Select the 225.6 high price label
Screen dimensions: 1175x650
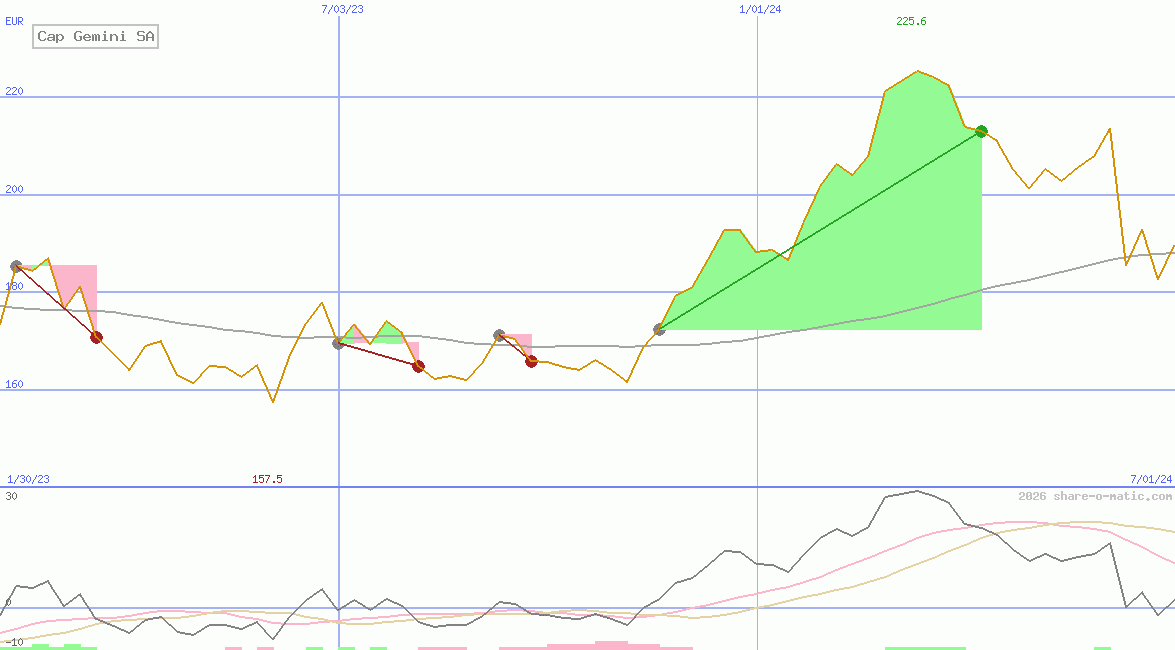click(911, 21)
